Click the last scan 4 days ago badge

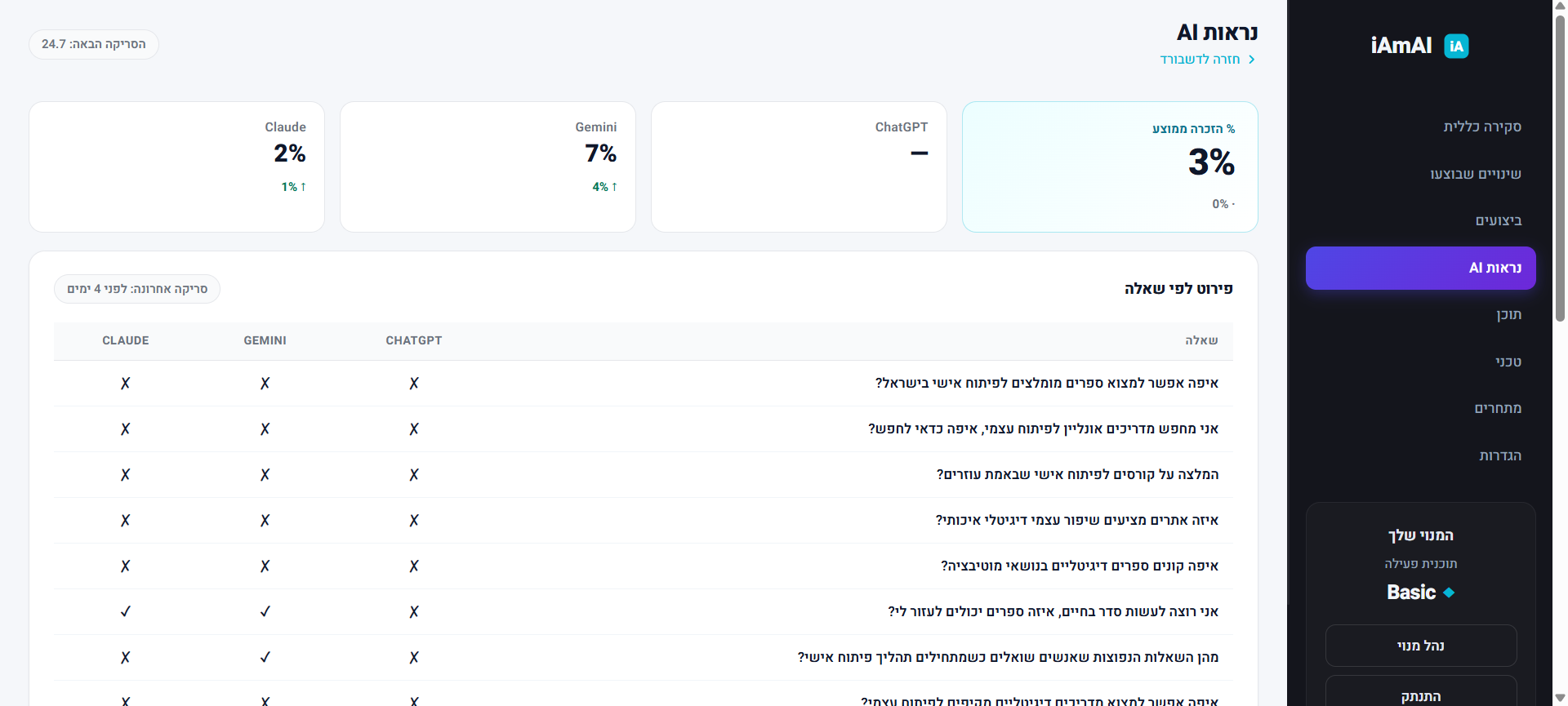pyautogui.click(x=137, y=289)
